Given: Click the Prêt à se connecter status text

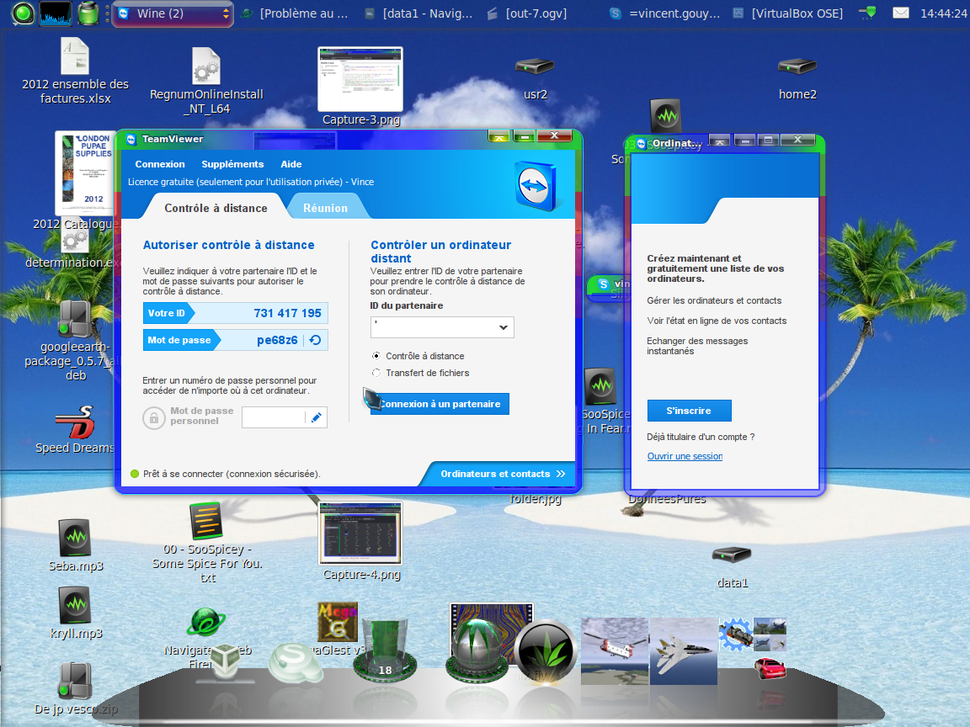Looking at the screenshot, I should pos(232,474).
